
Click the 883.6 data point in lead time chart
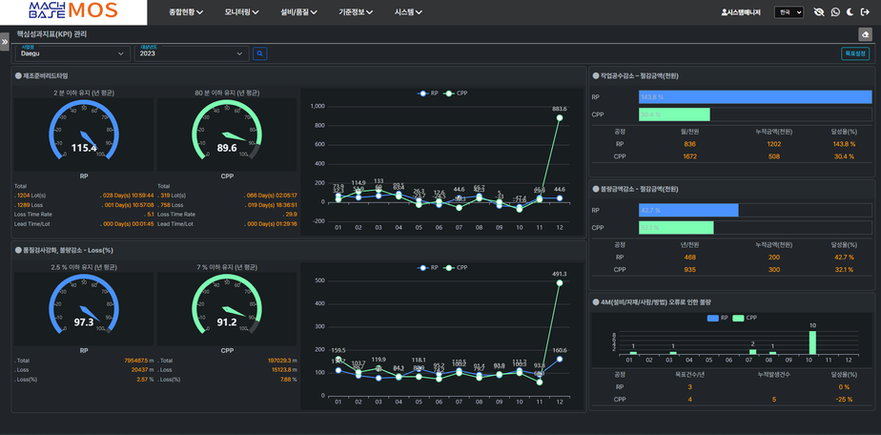[x=560, y=117]
